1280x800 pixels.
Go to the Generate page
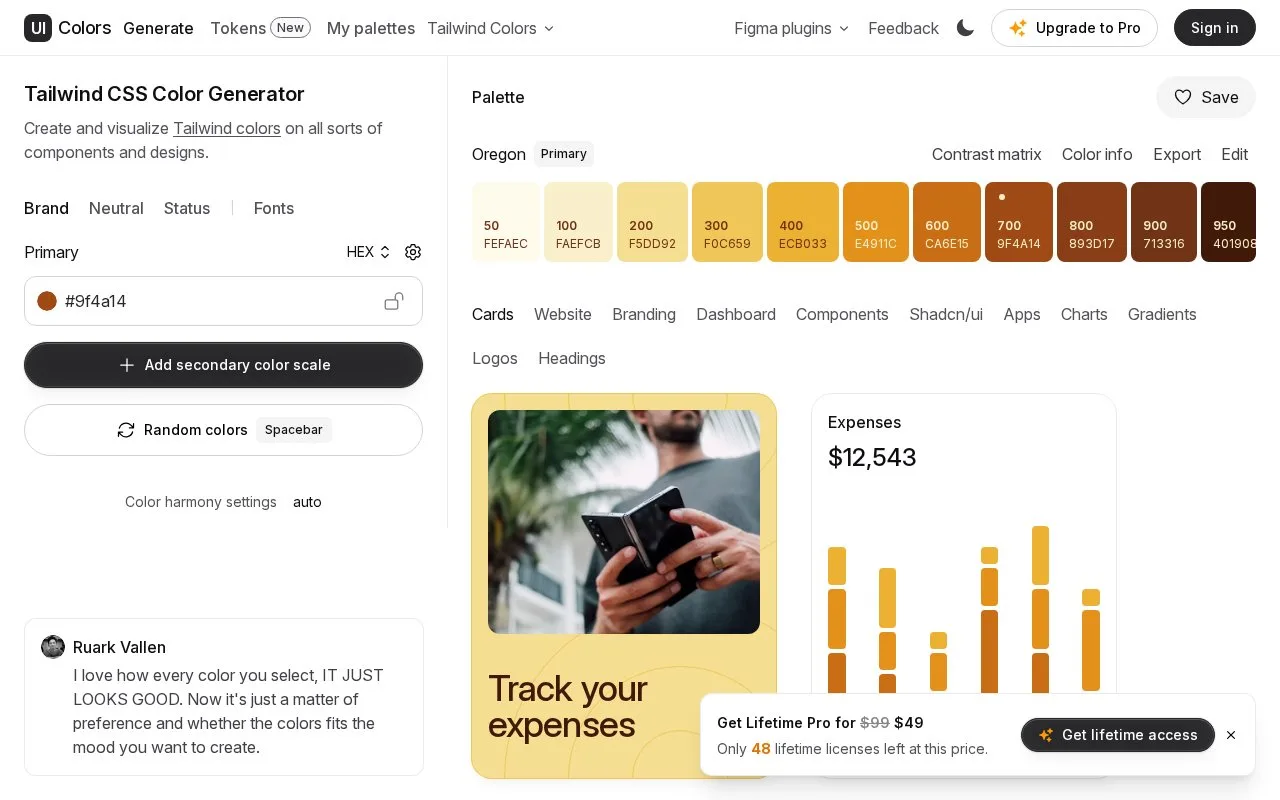click(x=158, y=28)
